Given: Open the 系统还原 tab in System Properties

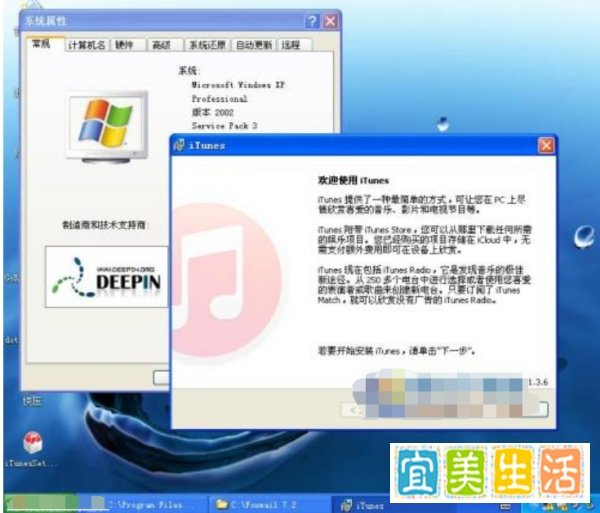Looking at the screenshot, I should tap(207, 45).
